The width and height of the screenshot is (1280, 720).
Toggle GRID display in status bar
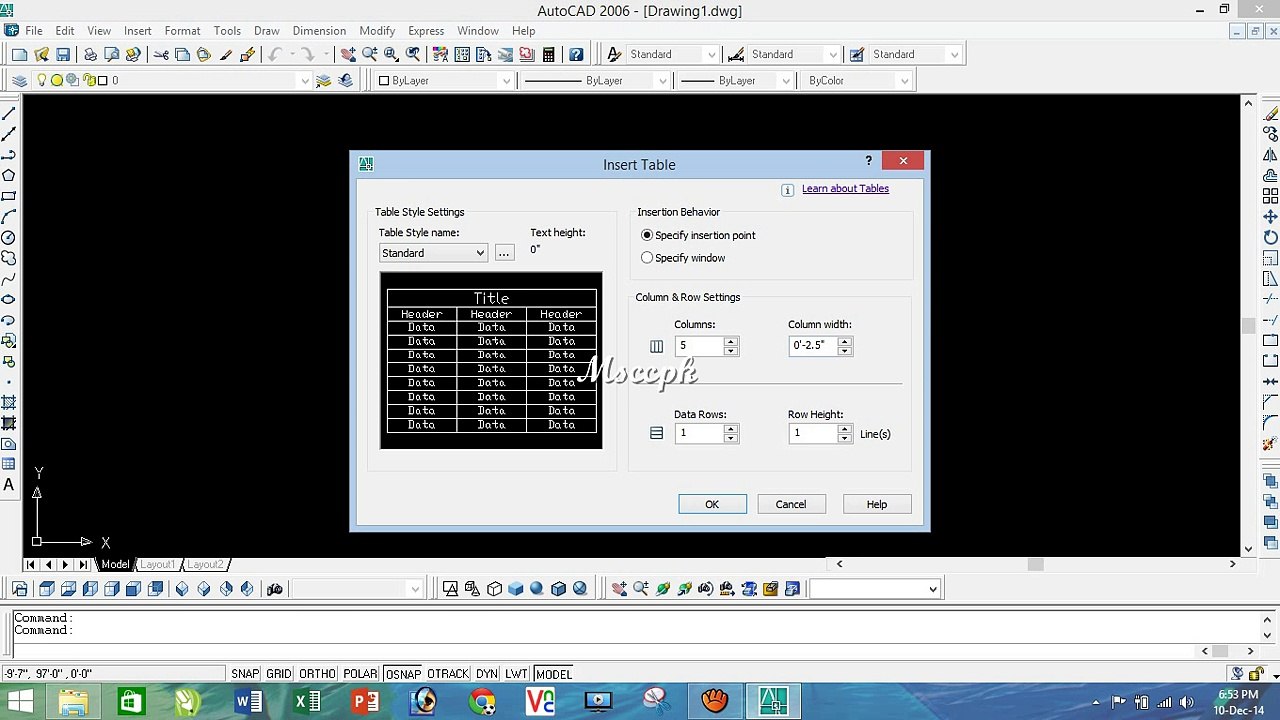click(x=279, y=674)
